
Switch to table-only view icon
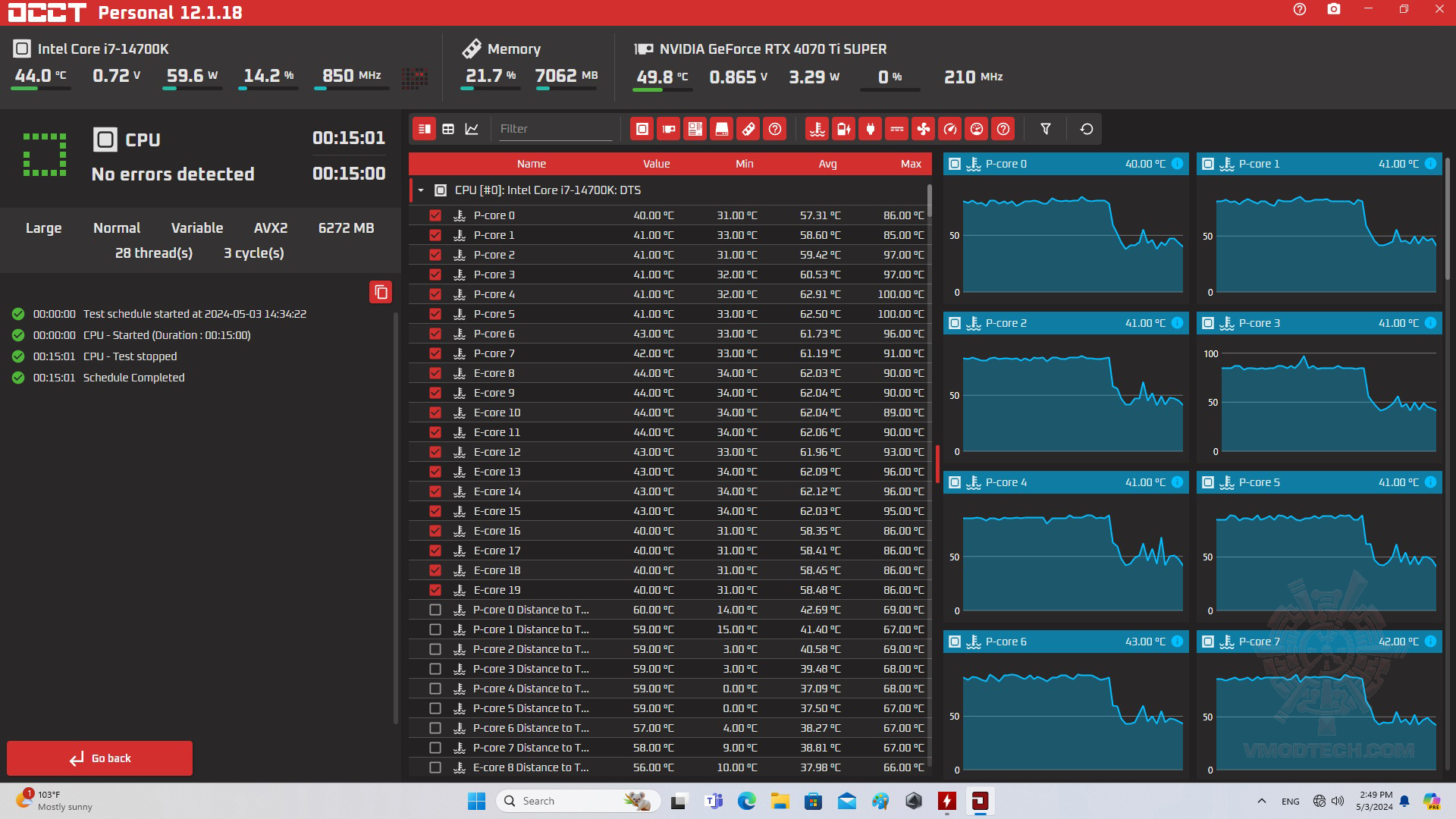point(448,129)
